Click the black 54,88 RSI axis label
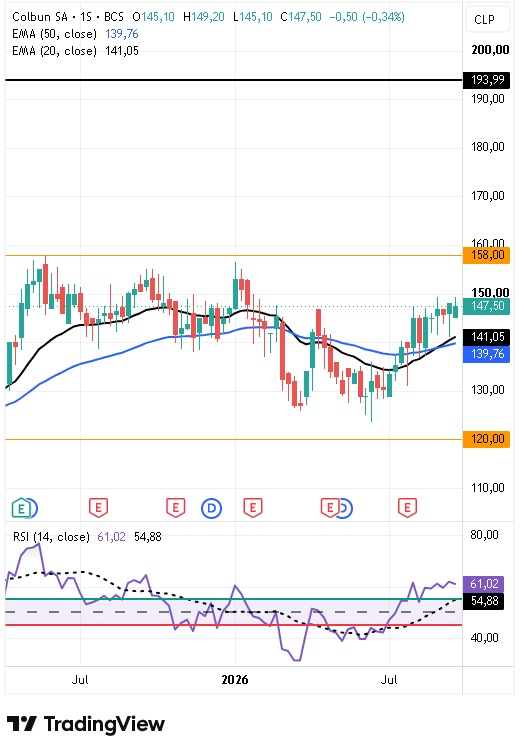This screenshot has height=739, width=524. [484, 601]
